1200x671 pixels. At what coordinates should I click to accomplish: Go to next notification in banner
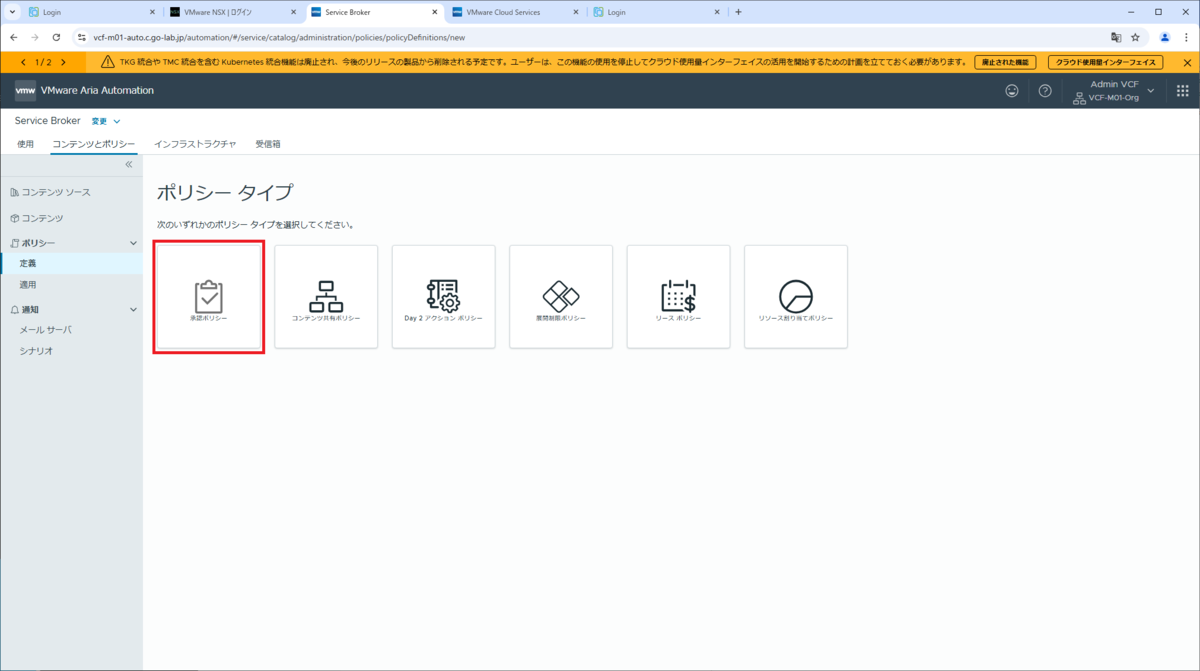coord(64,62)
